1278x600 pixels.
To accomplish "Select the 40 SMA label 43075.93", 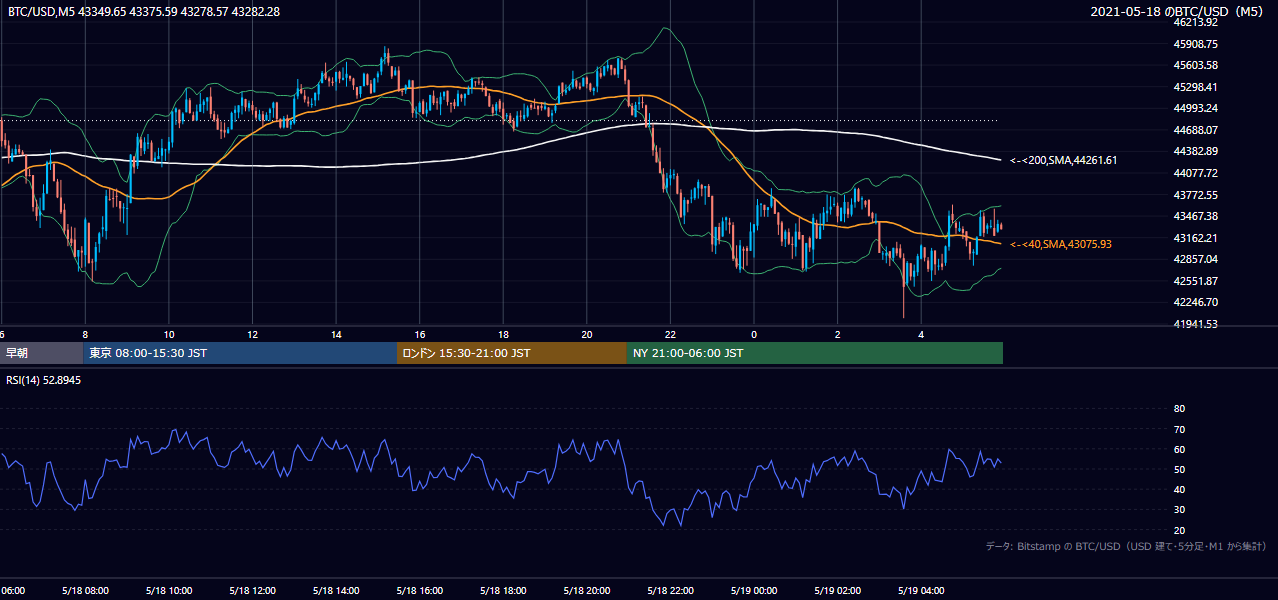I will pos(1060,244).
